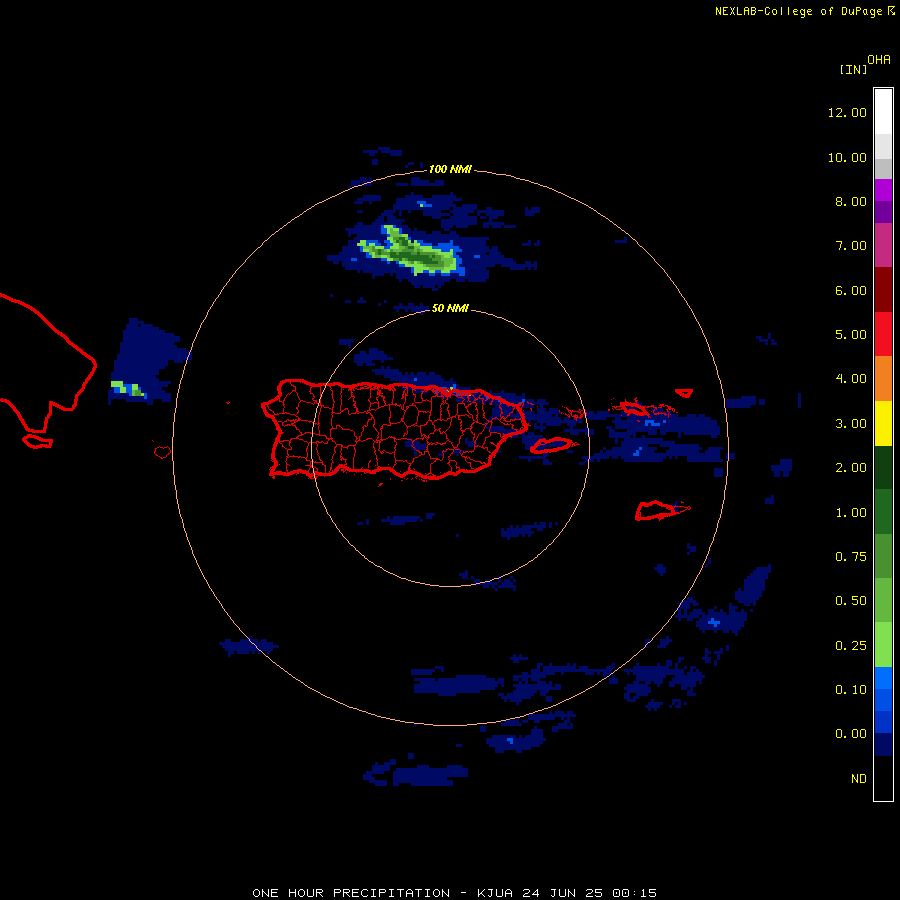The width and height of the screenshot is (900, 900).
Task: Click the ONE HOUR PRECIPITATION title text
Action: [351, 893]
